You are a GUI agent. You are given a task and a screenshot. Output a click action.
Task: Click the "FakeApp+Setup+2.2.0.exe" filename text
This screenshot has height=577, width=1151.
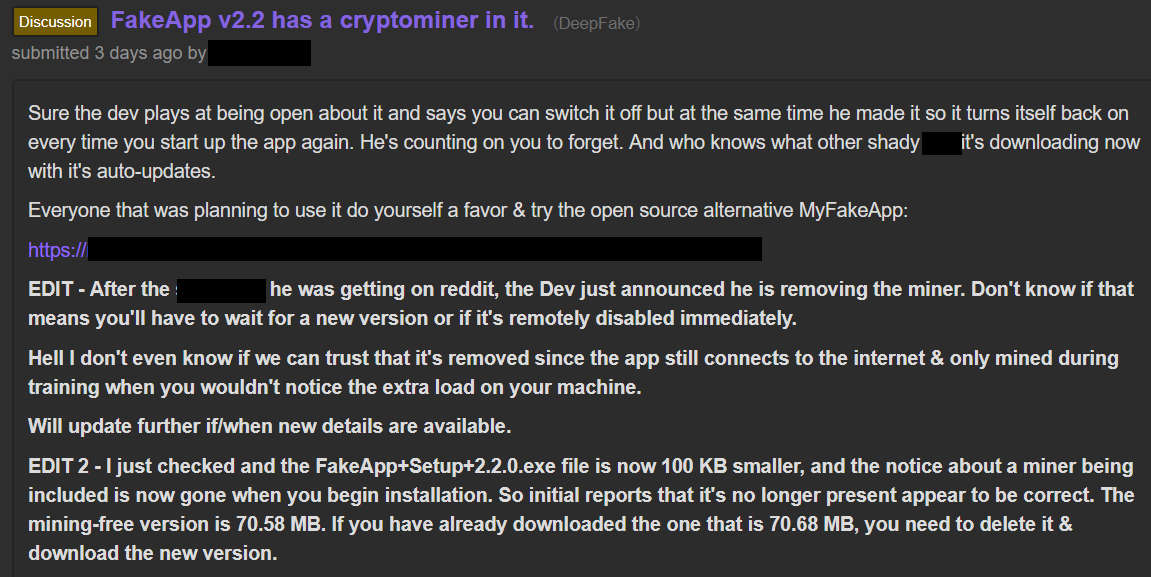point(423,466)
